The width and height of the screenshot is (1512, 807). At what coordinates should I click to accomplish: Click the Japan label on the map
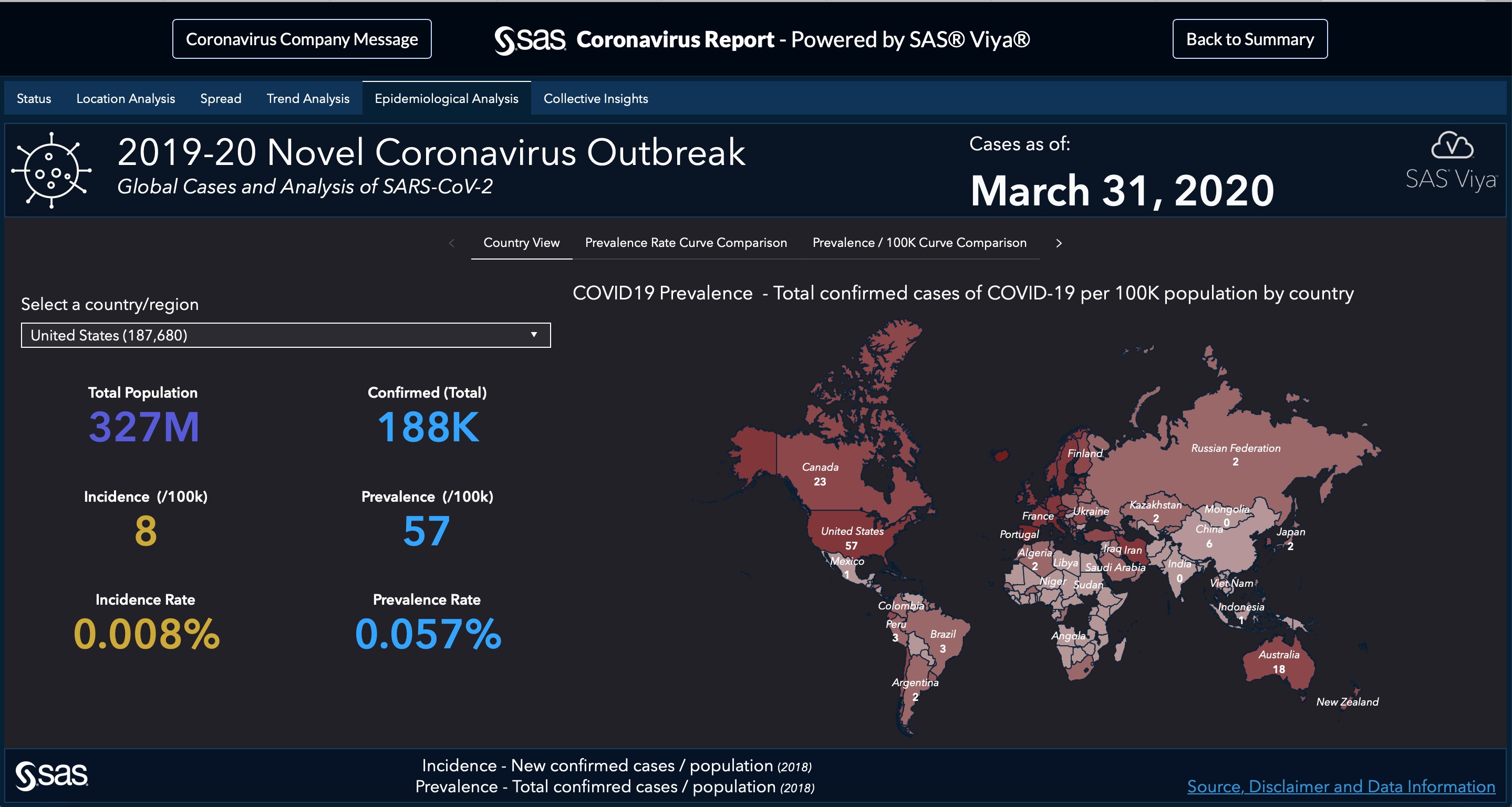click(1290, 531)
